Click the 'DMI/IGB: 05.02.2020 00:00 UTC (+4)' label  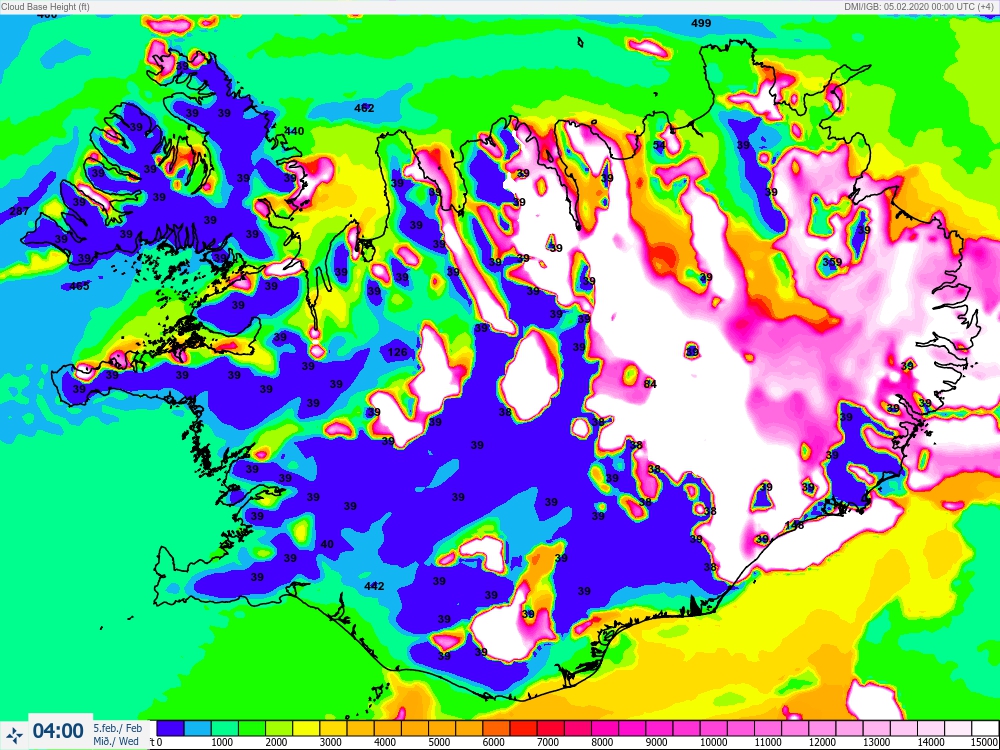tap(921, 6)
